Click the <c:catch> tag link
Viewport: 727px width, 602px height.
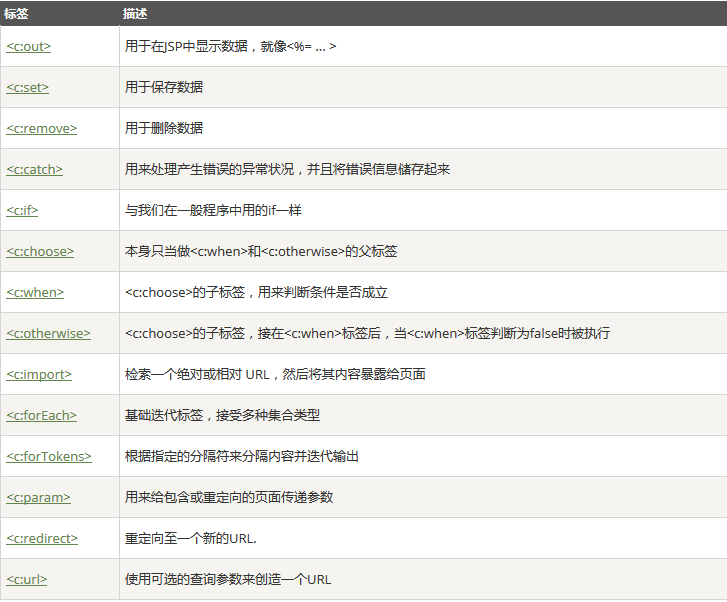[x=34, y=169]
